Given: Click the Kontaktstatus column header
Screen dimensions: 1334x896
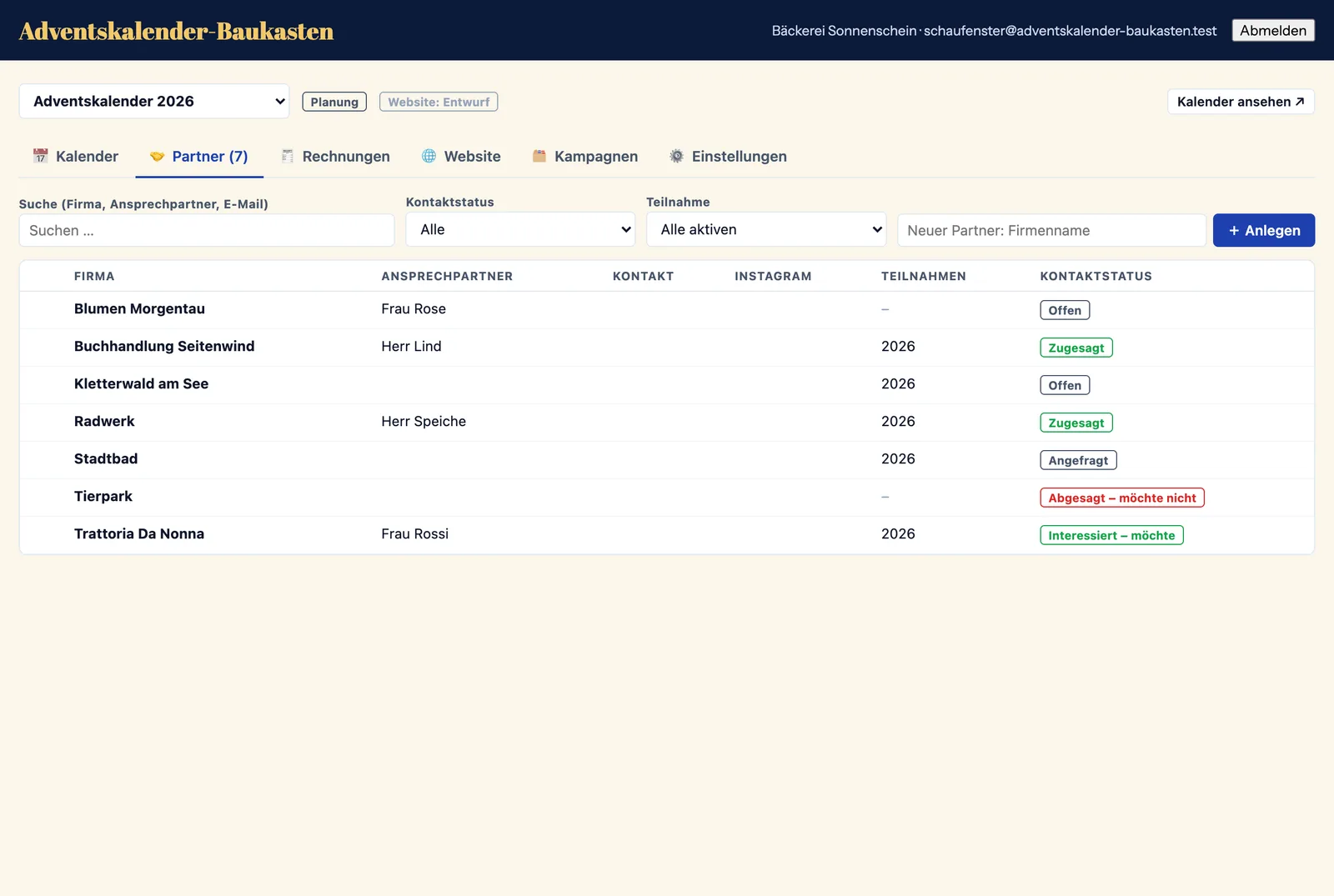Looking at the screenshot, I should 1096,276.
